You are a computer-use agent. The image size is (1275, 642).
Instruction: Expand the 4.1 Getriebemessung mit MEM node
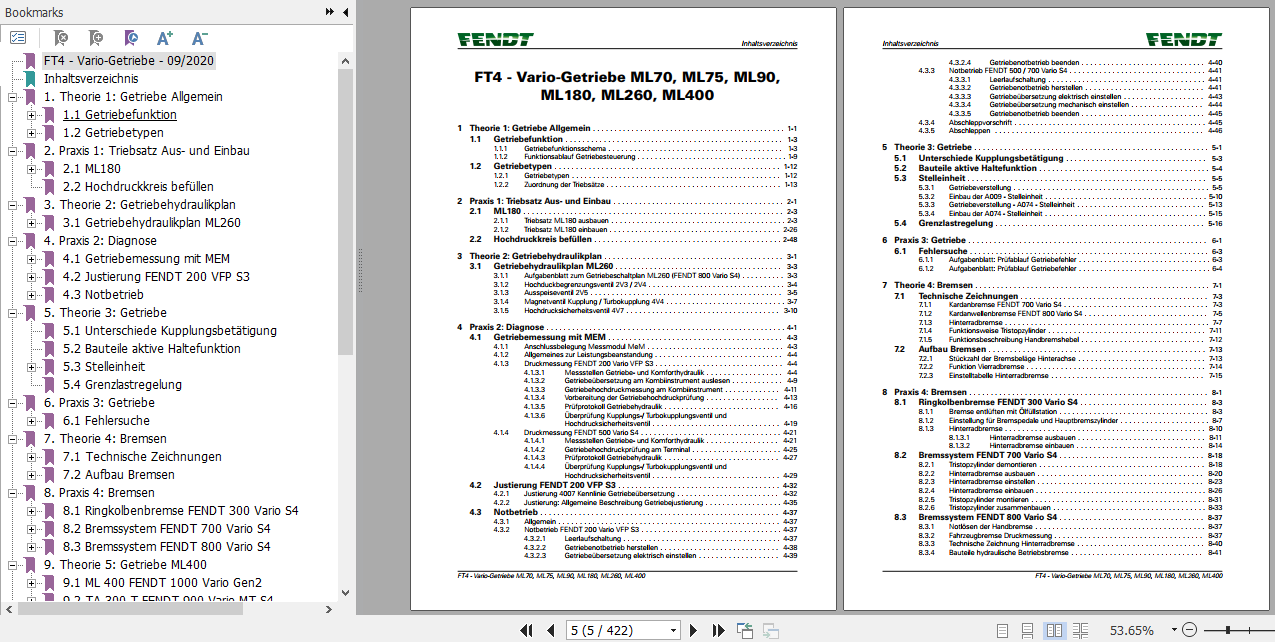click(x=31, y=259)
